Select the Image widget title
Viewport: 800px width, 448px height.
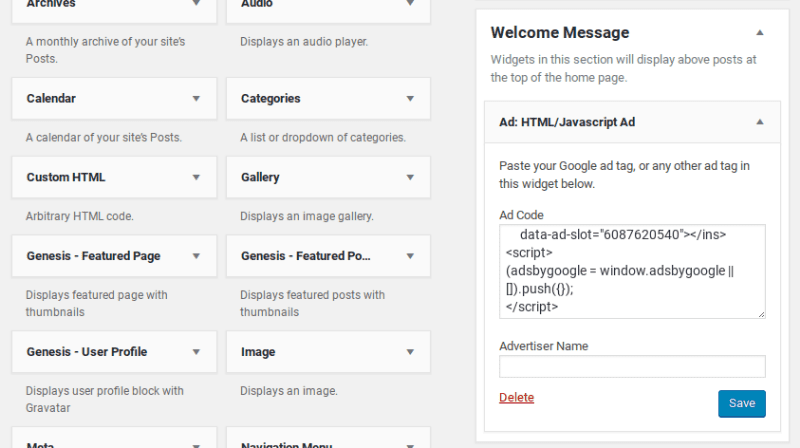pos(258,352)
